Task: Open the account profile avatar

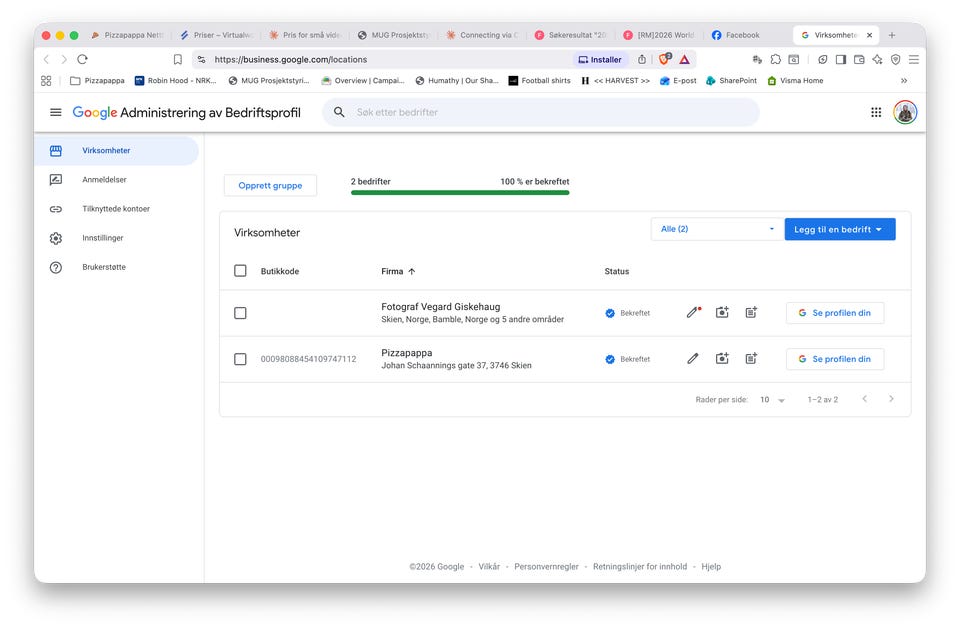Action: (905, 112)
